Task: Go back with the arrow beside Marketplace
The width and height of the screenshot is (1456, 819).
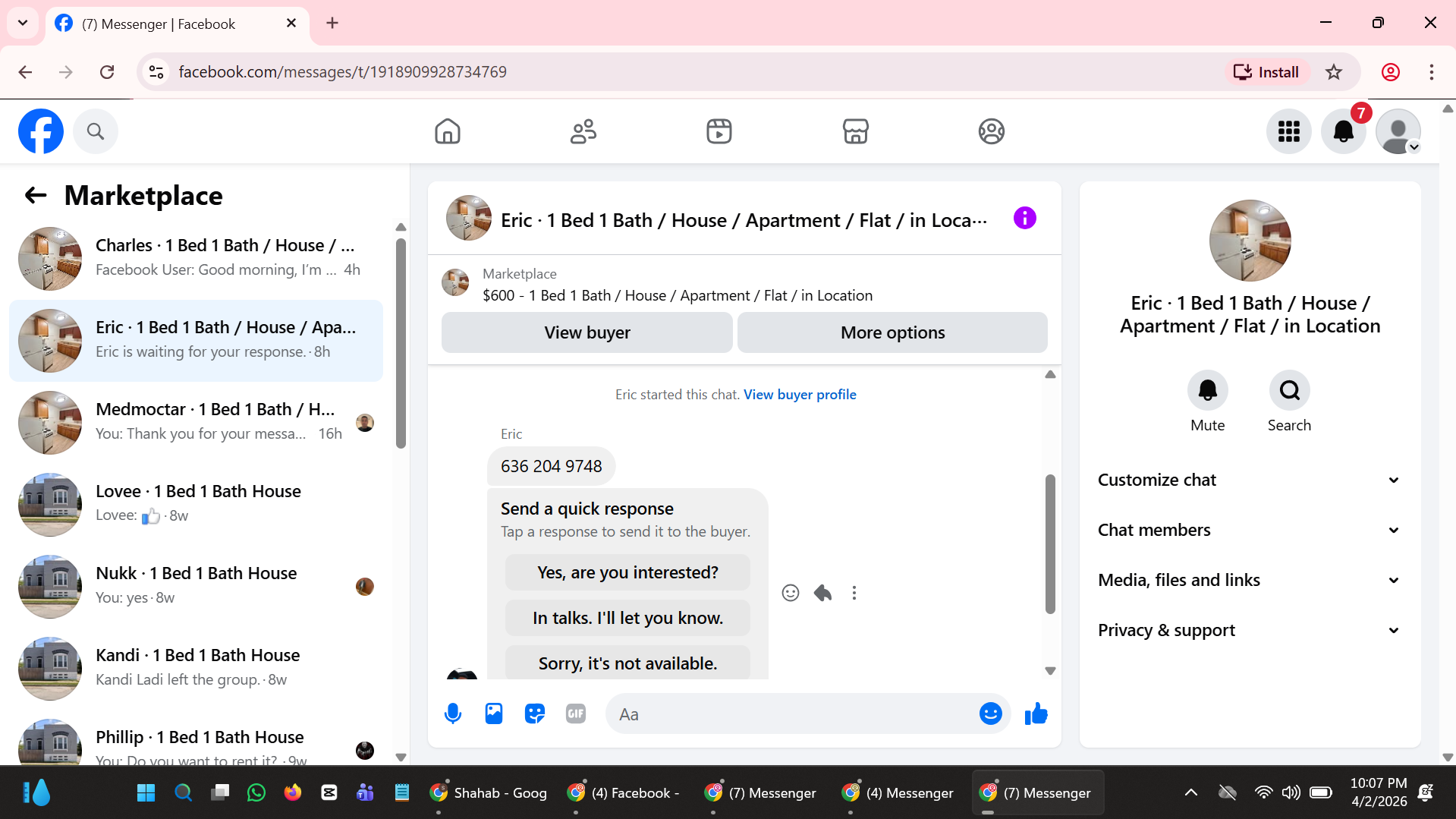Action: click(x=36, y=195)
